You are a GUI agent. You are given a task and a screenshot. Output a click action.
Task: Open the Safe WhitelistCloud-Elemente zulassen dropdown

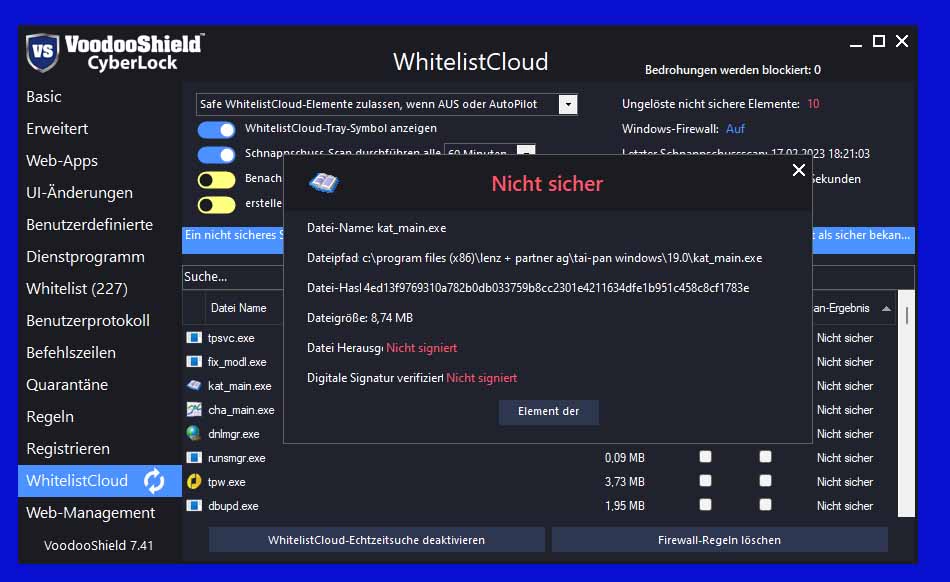tap(568, 104)
